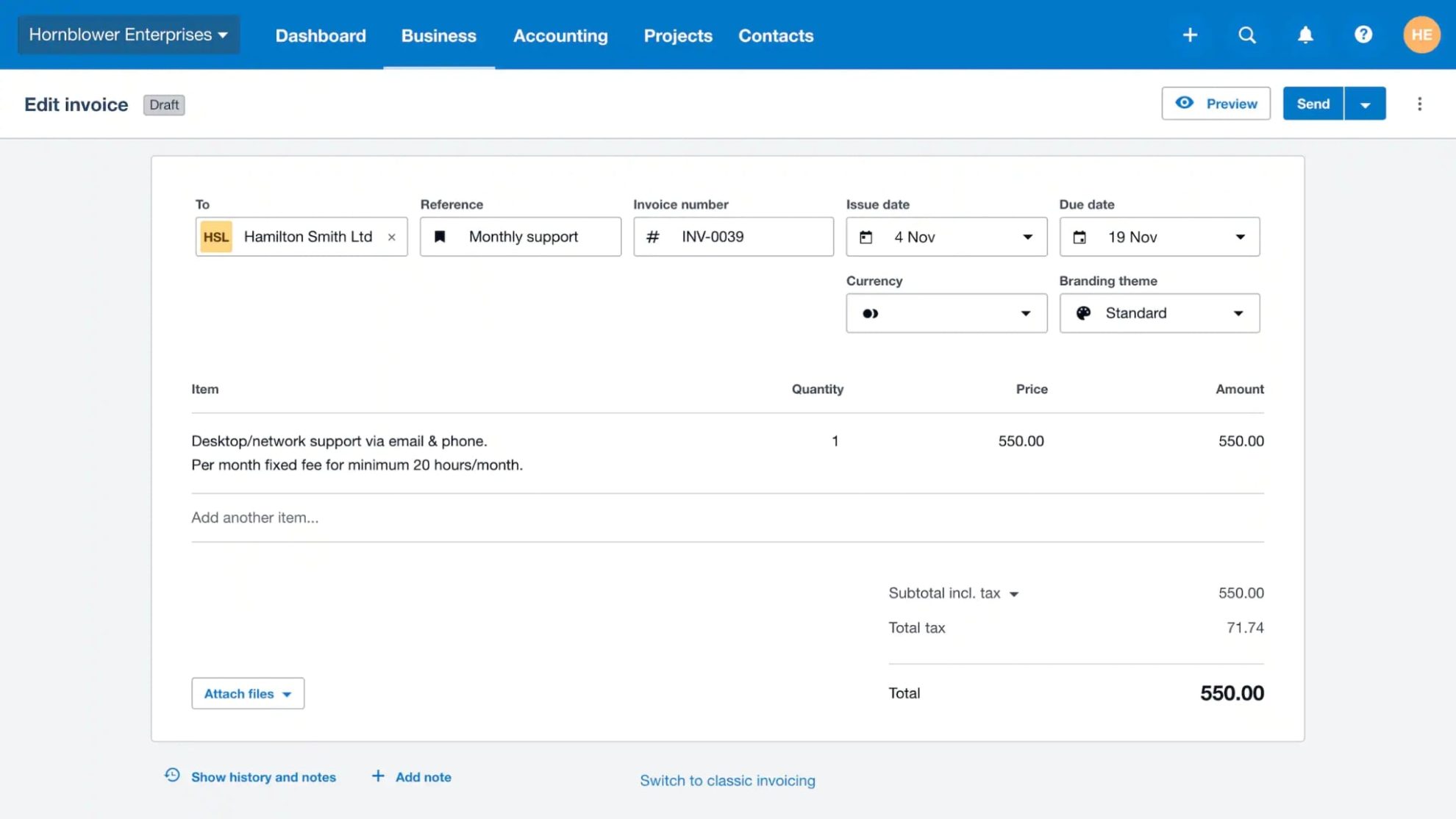Click the Business navigation tab
Image resolution: width=1456 pixels, height=819 pixels.
coord(439,35)
